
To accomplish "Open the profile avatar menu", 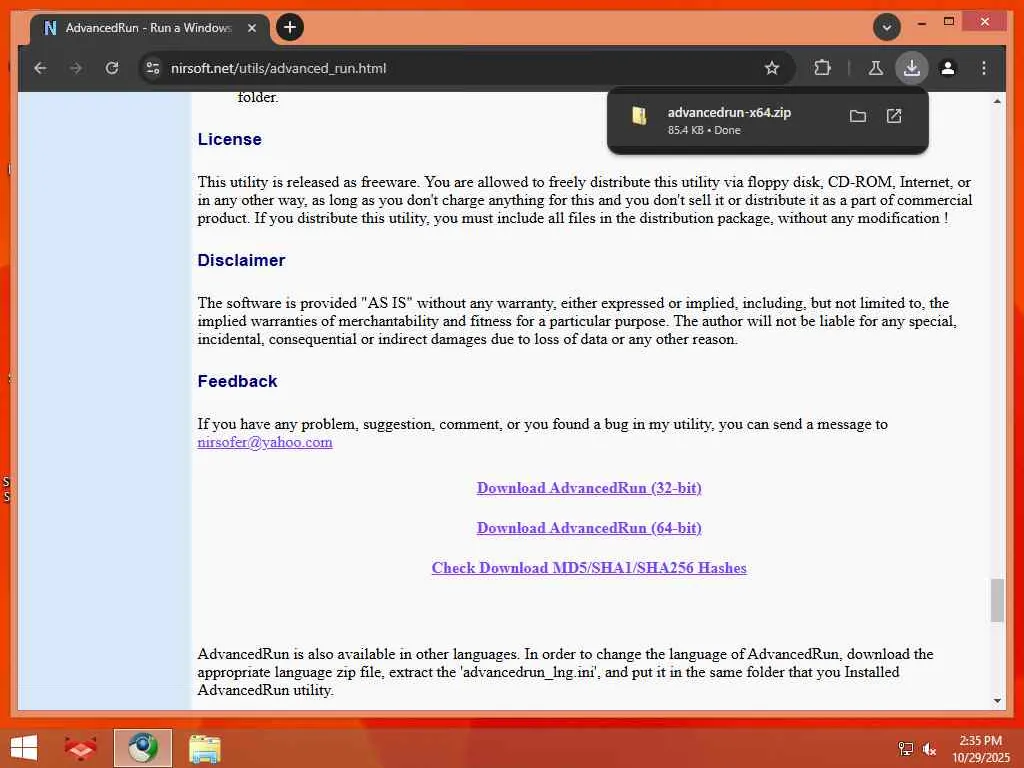I will coord(948,68).
